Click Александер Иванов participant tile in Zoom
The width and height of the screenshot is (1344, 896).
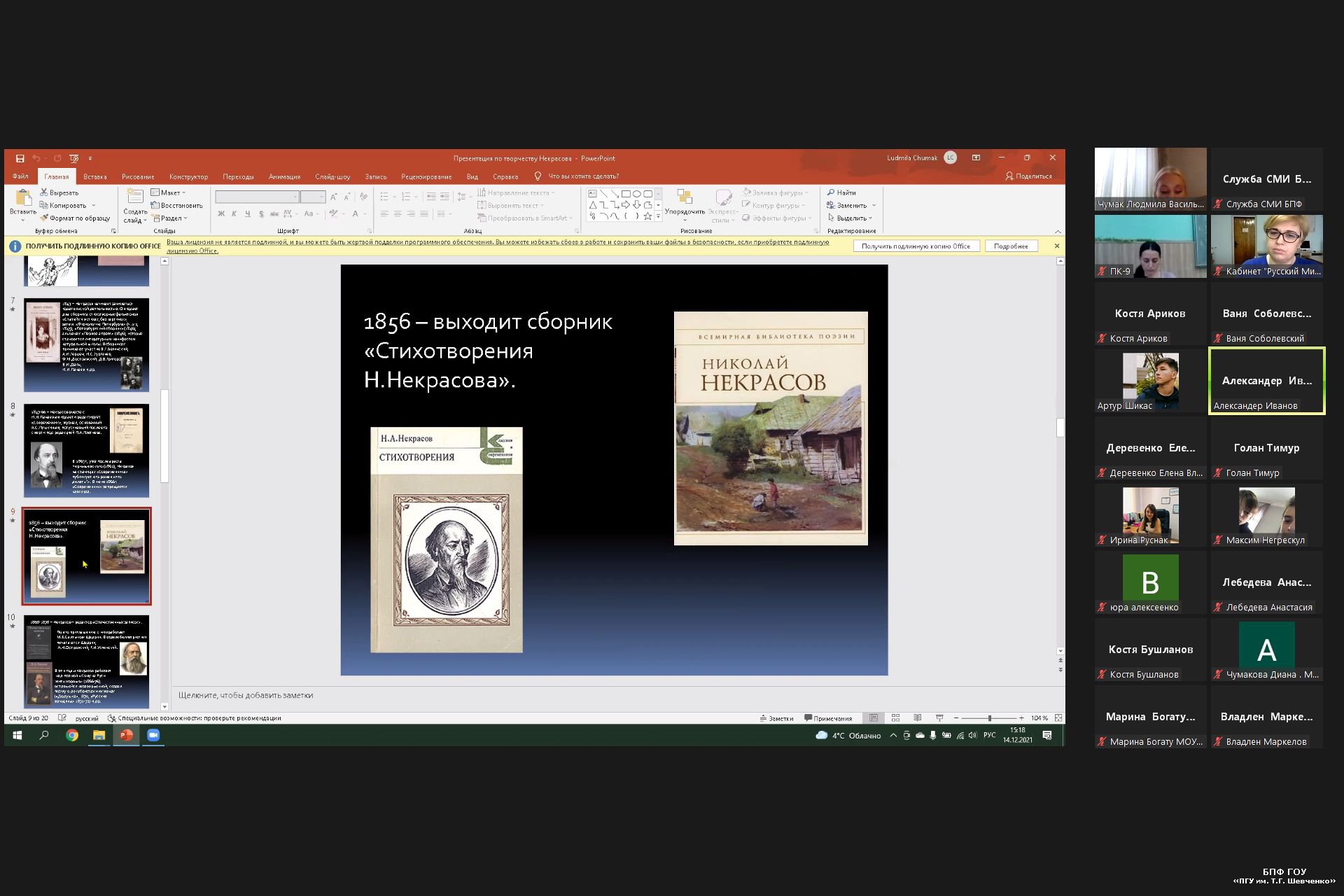(x=1266, y=381)
